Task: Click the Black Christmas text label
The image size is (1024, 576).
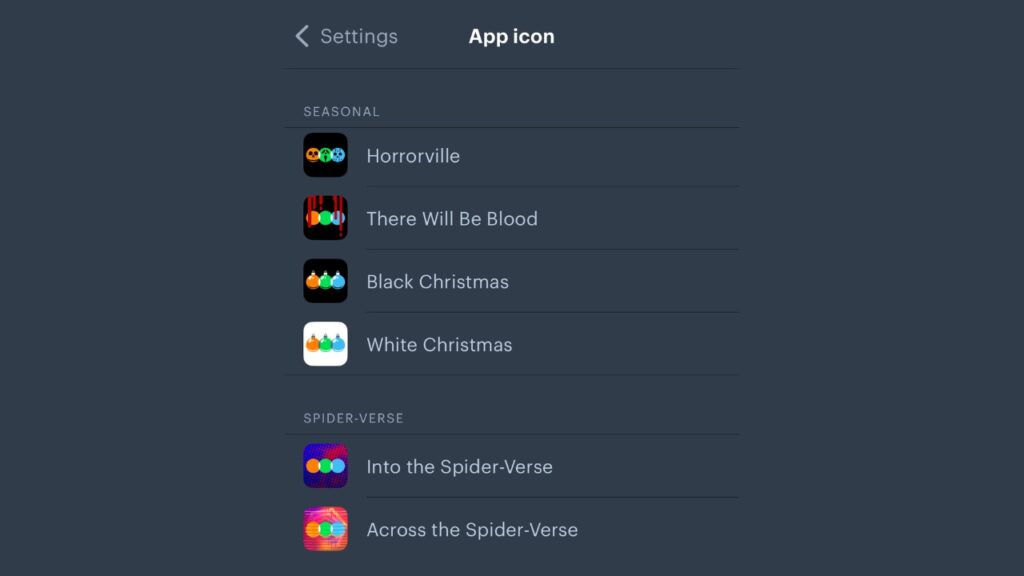Action: [437, 282]
